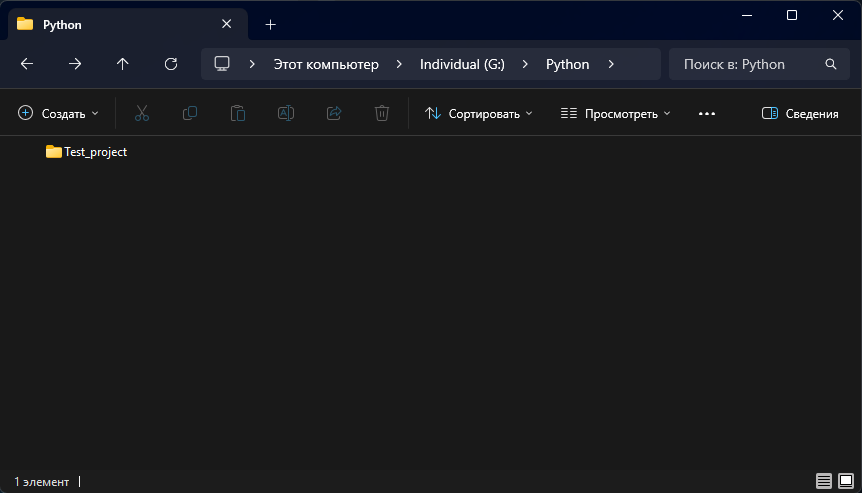Click the Delete trash icon
This screenshot has width=862, height=493.
[x=382, y=113]
